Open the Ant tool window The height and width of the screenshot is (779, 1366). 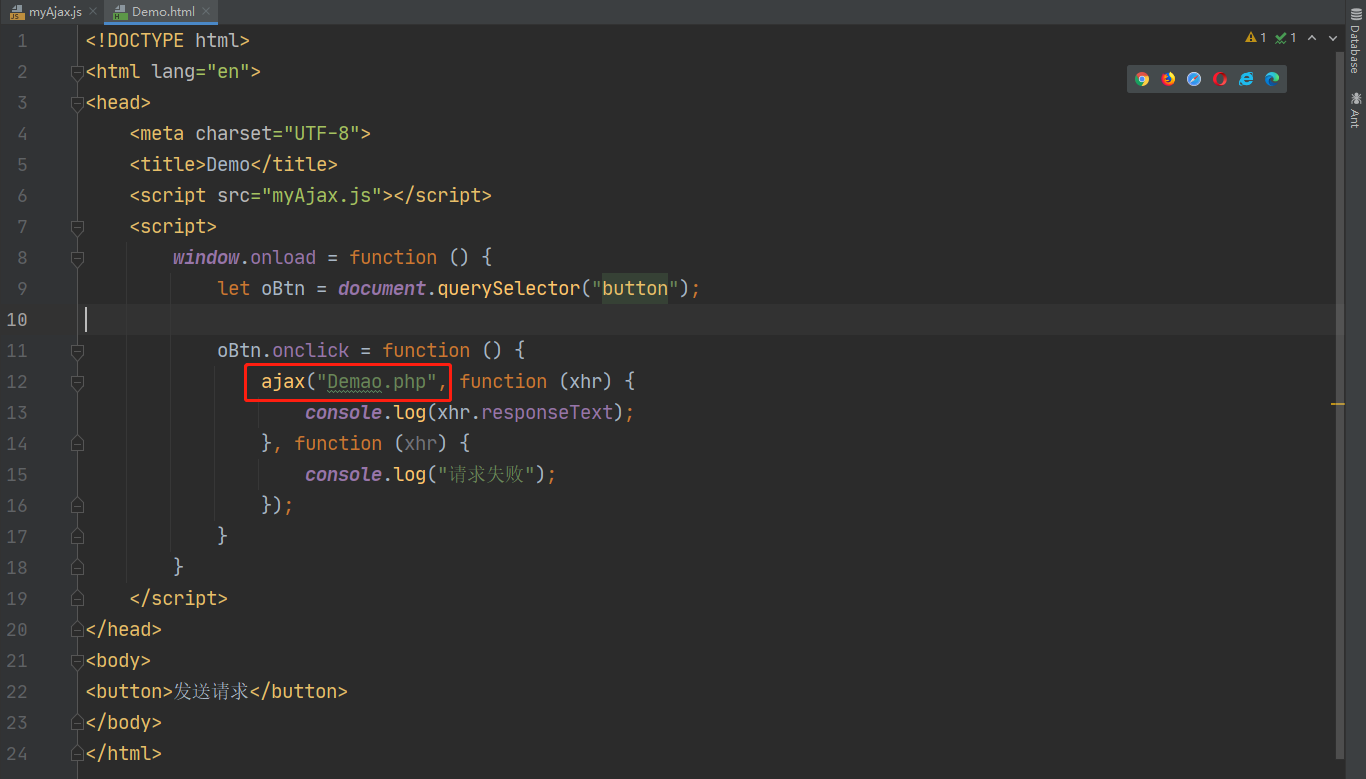1355,109
